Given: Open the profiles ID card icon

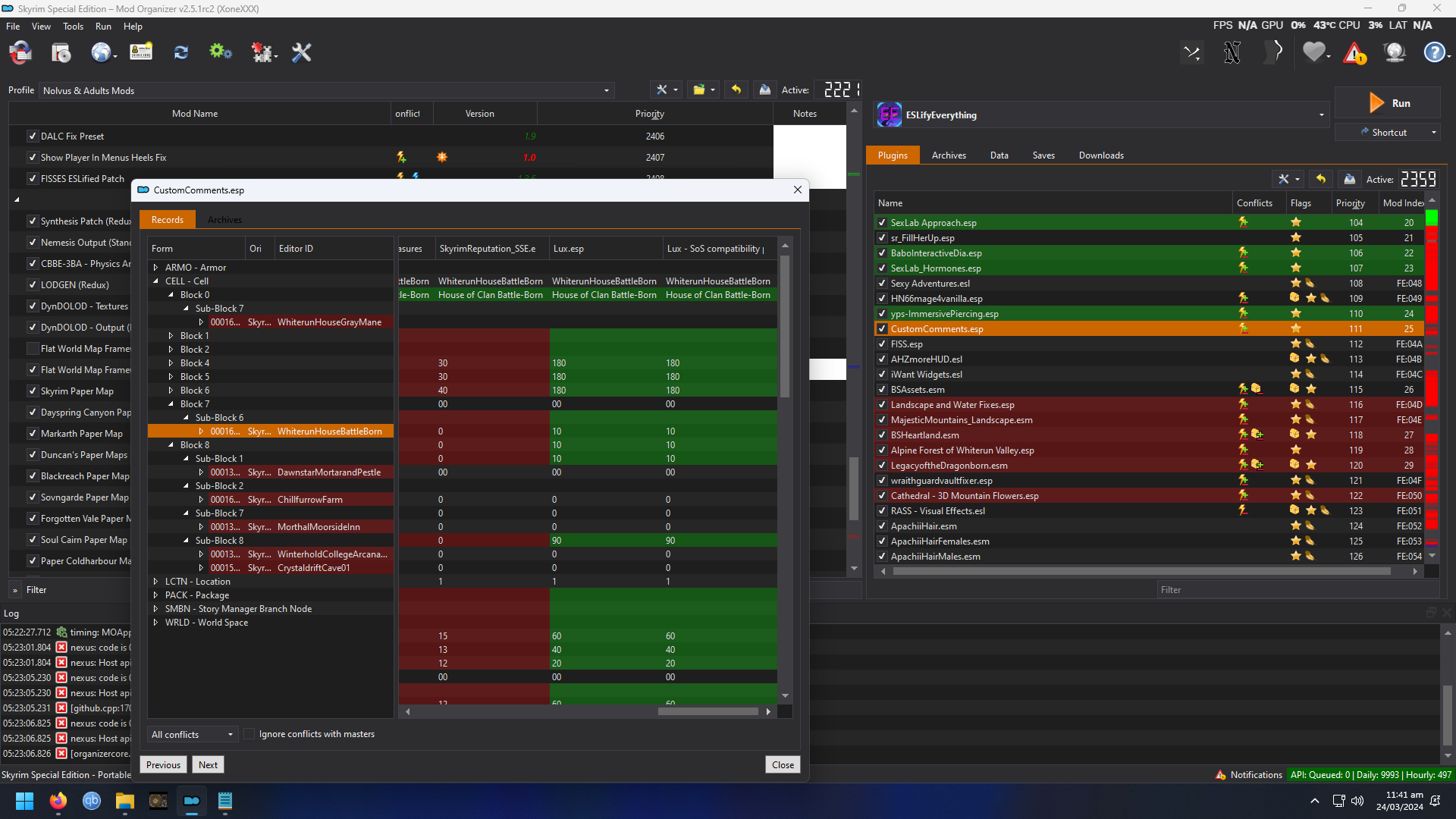Looking at the screenshot, I should (x=141, y=52).
